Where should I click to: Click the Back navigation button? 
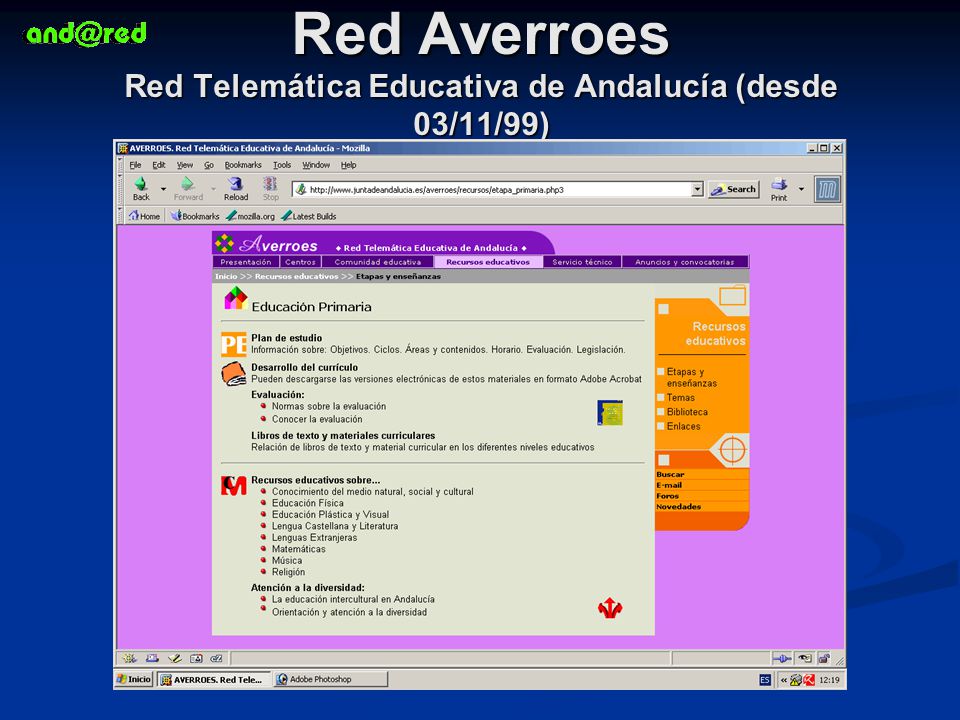[141, 189]
